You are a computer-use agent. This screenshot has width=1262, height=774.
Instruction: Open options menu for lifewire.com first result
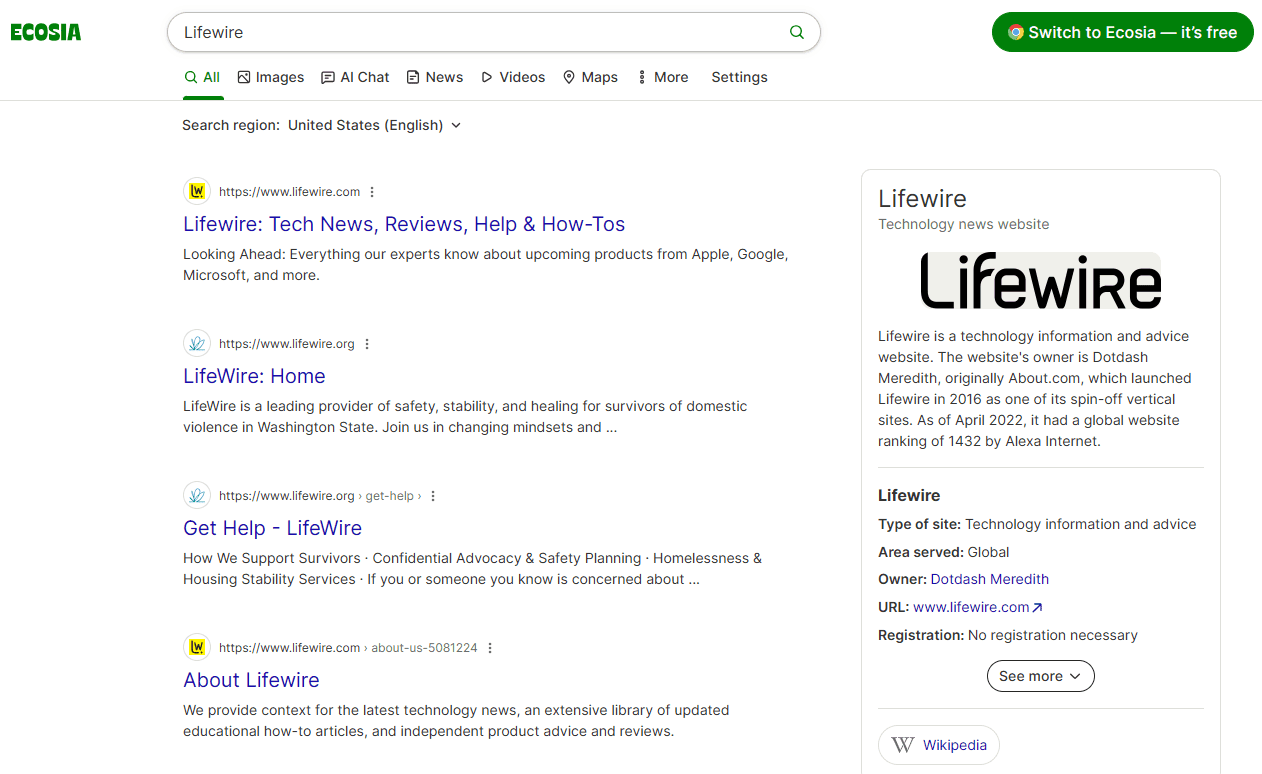coord(372,192)
